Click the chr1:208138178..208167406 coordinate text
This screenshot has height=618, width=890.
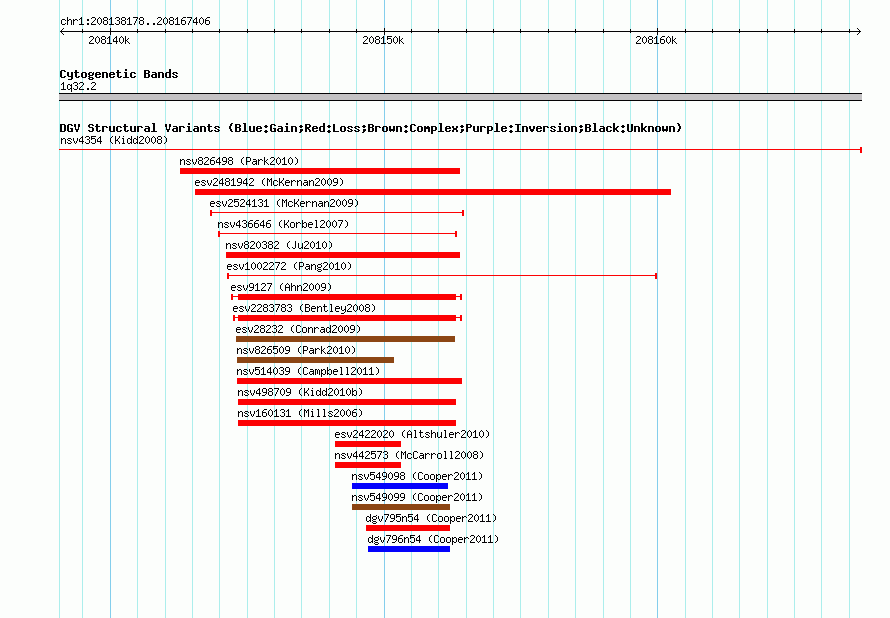tap(135, 21)
